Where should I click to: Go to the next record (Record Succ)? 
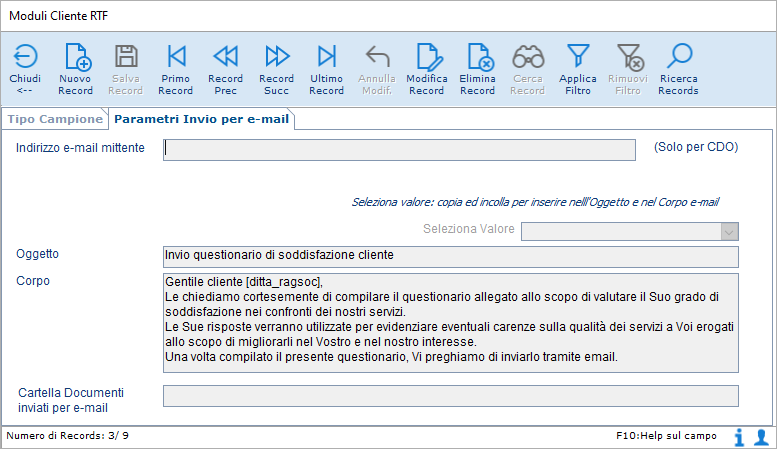point(277,69)
